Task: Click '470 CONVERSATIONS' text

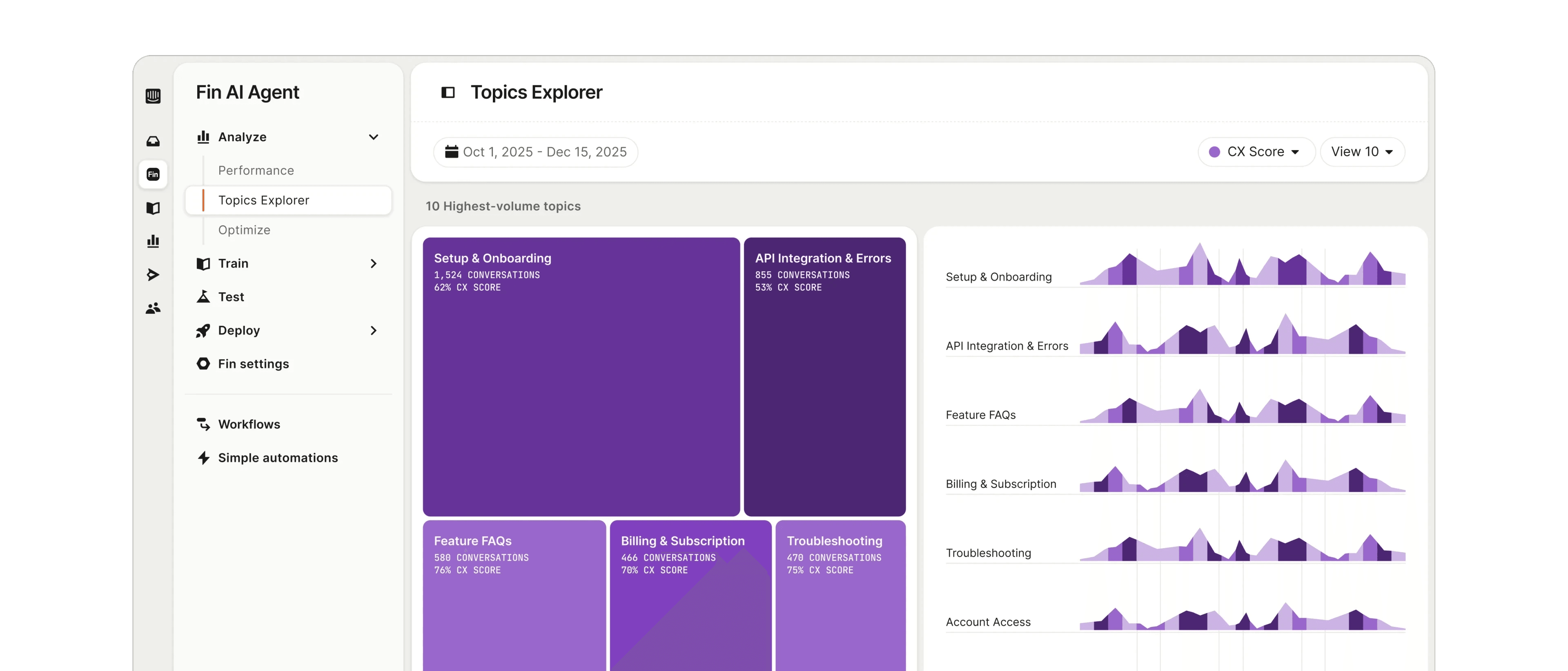Action: 834,557
